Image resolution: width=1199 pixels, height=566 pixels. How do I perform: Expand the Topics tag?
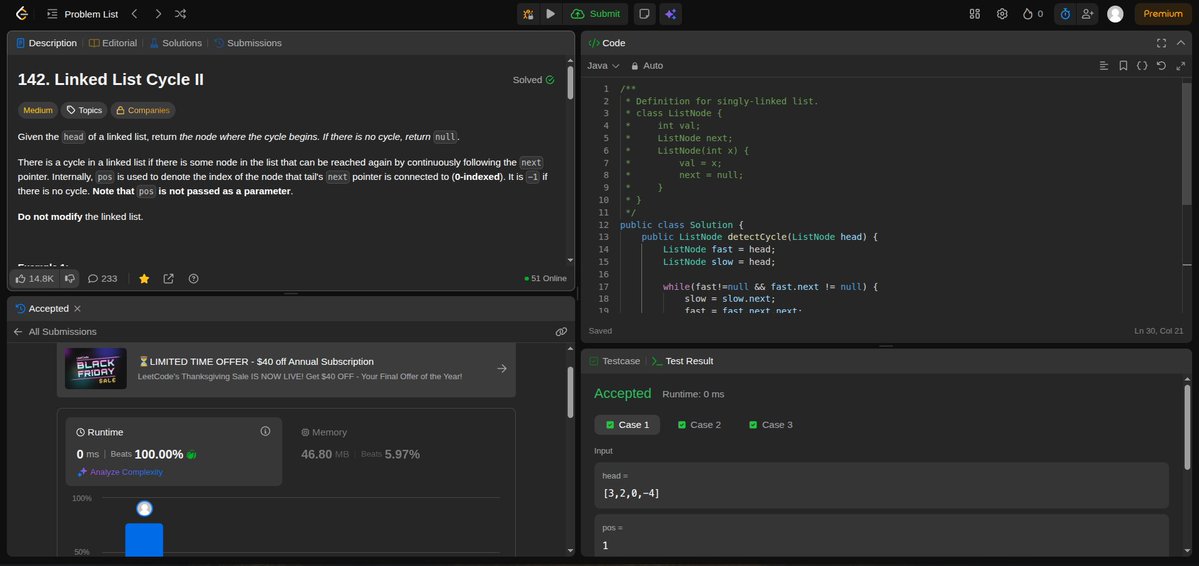[84, 110]
